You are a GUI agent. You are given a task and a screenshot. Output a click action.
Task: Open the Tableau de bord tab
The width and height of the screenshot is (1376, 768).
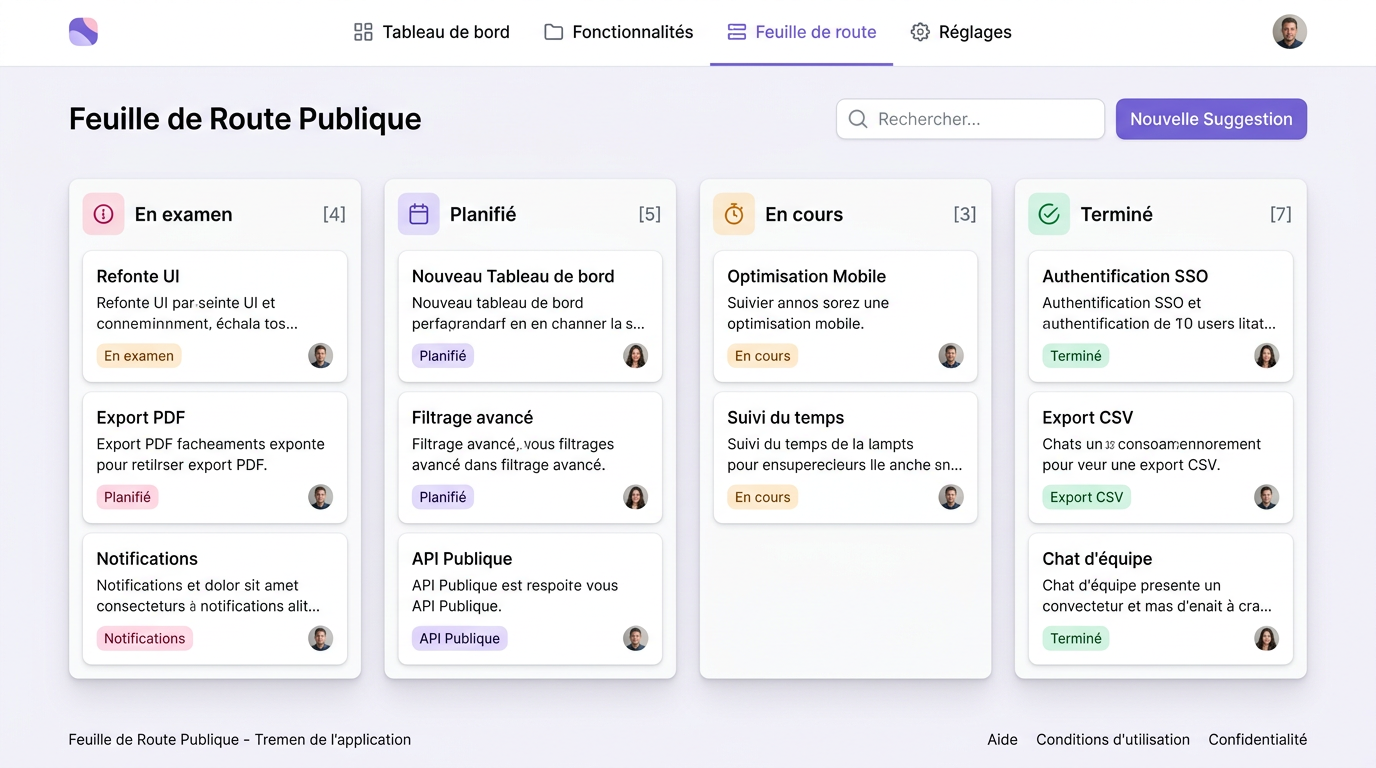click(432, 32)
